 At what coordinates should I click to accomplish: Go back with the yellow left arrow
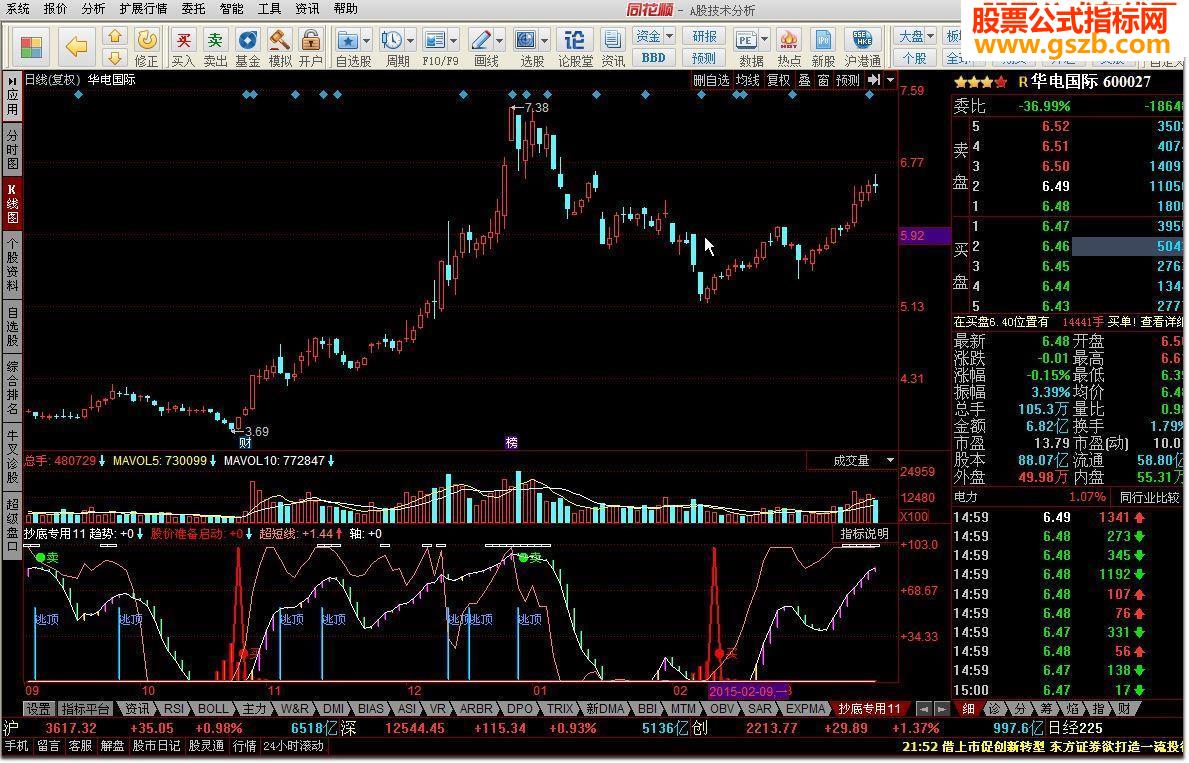tap(77, 47)
